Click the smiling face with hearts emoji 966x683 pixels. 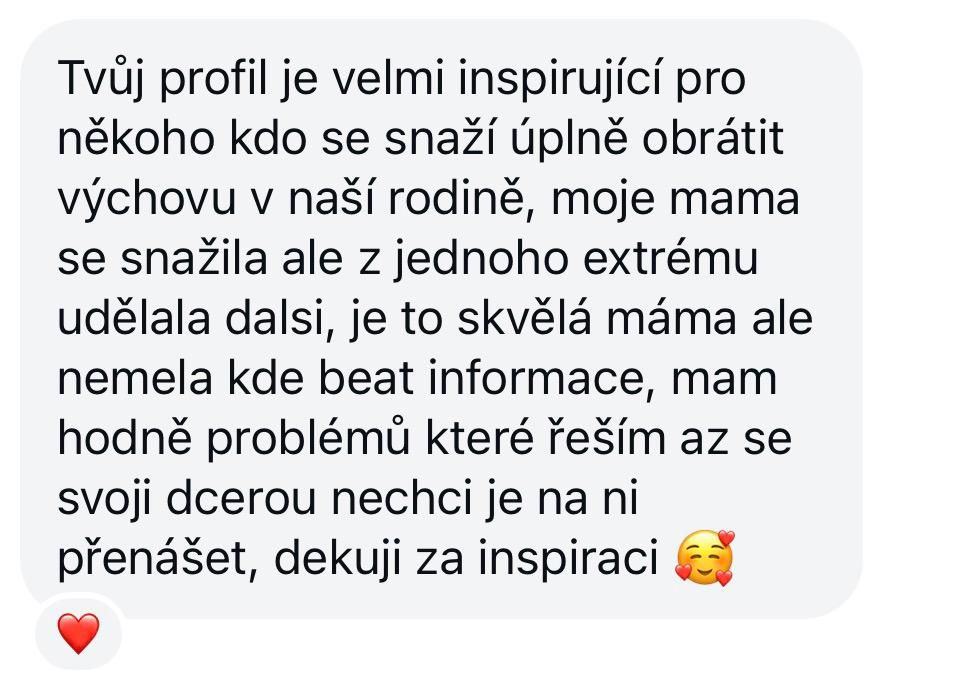click(x=705, y=558)
